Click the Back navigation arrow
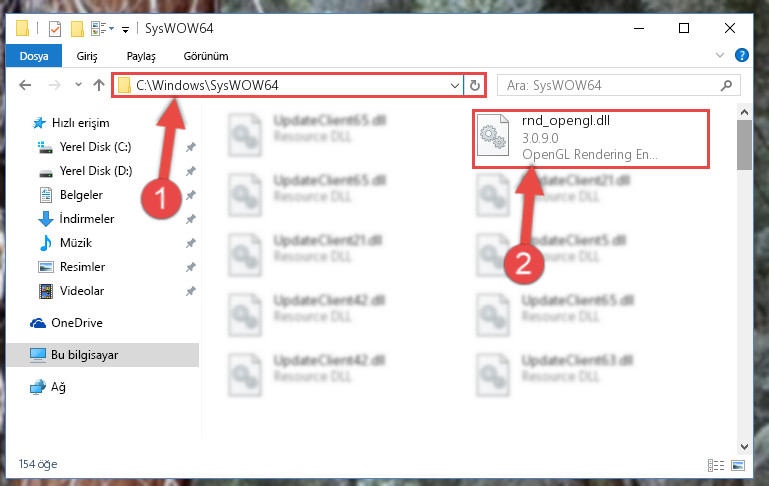Image resolution: width=769 pixels, height=486 pixels. [x=25, y=85]
